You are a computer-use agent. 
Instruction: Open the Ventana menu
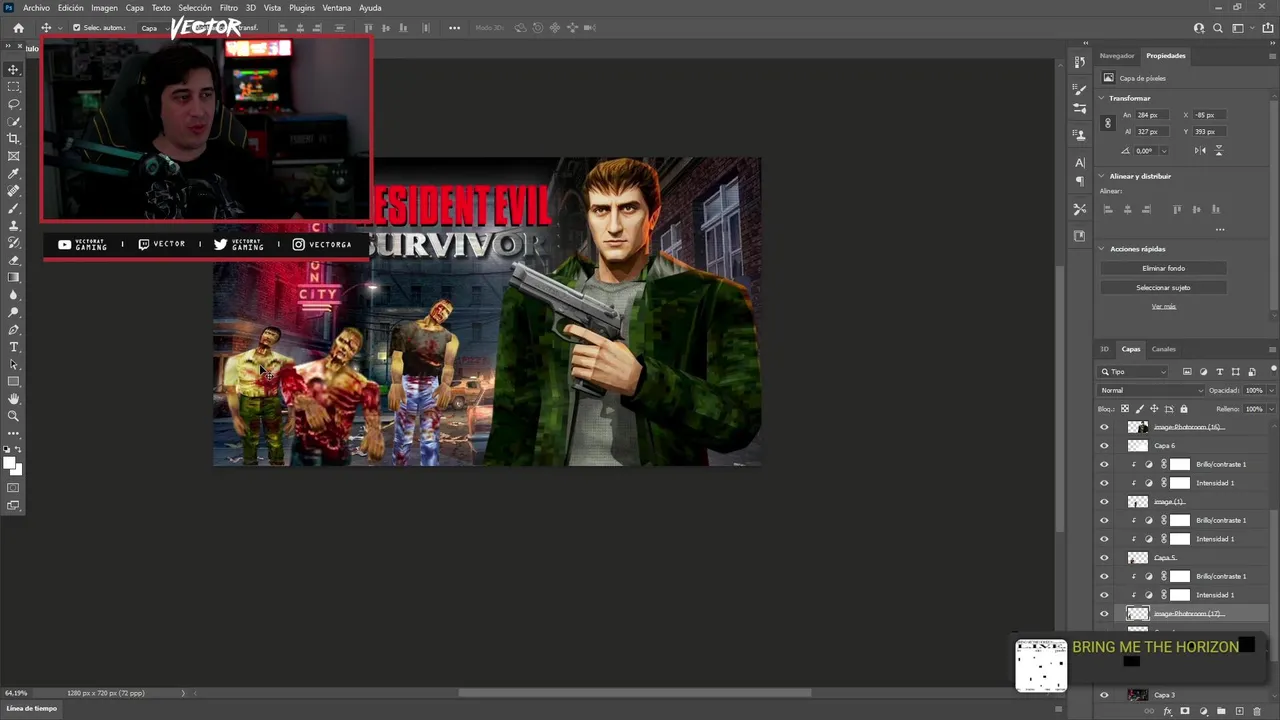(337, 8)
